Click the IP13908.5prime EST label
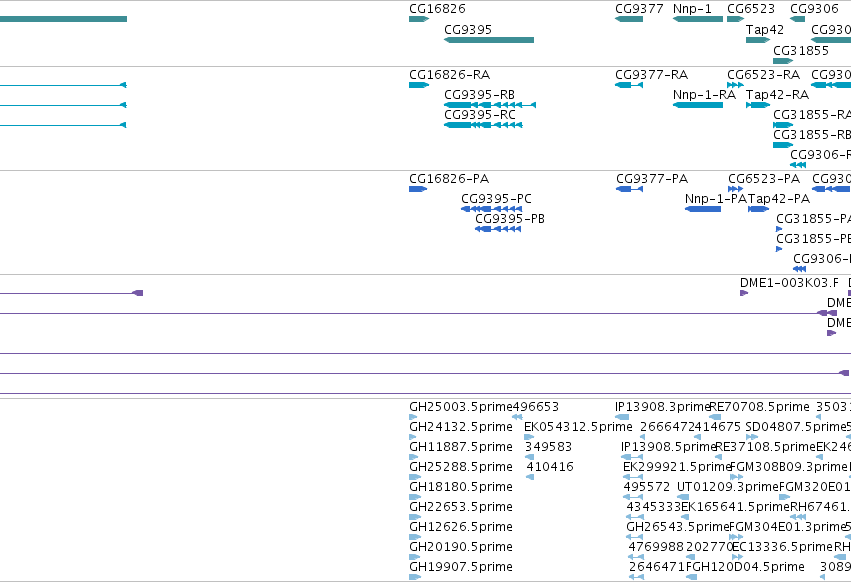The height and width of the screenshot is (582, 851). click(669, 447)
